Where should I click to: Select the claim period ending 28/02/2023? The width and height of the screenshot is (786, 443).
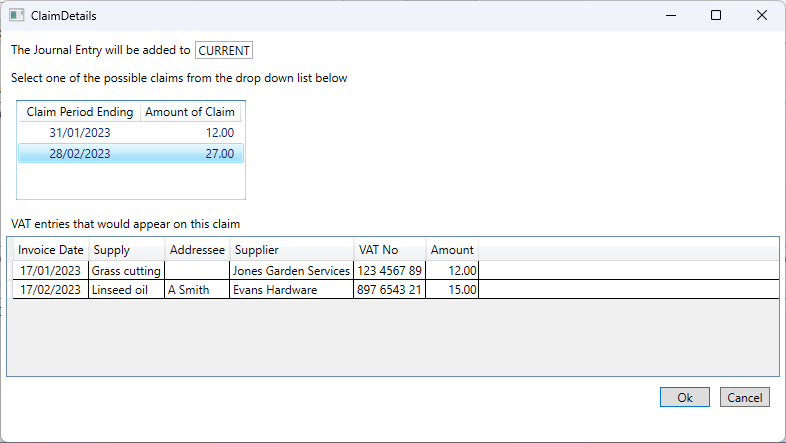point(131,153)
